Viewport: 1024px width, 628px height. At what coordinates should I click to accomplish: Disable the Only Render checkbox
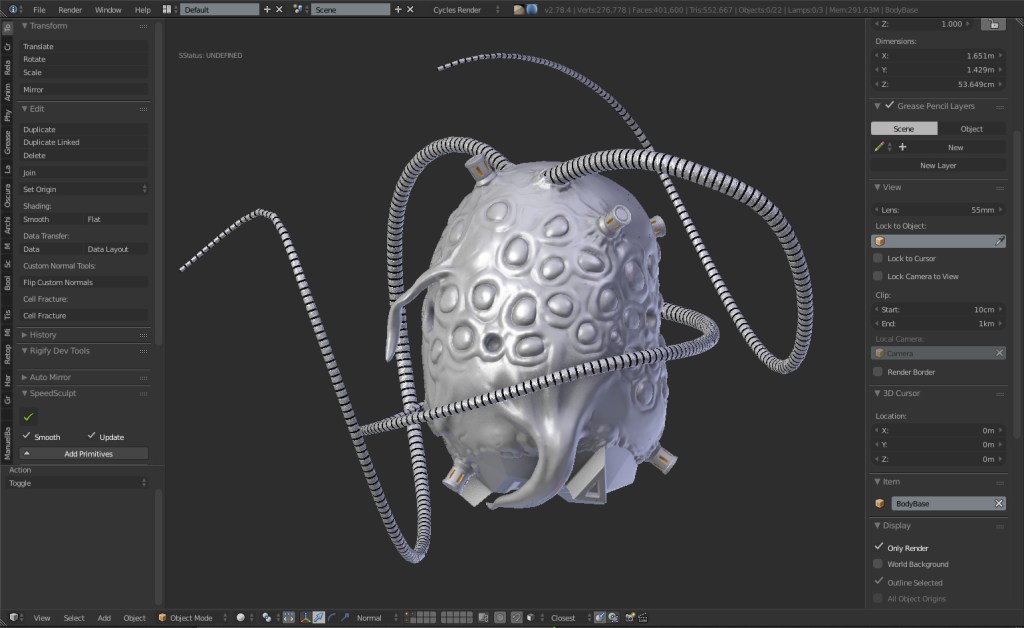pos(879,547)
